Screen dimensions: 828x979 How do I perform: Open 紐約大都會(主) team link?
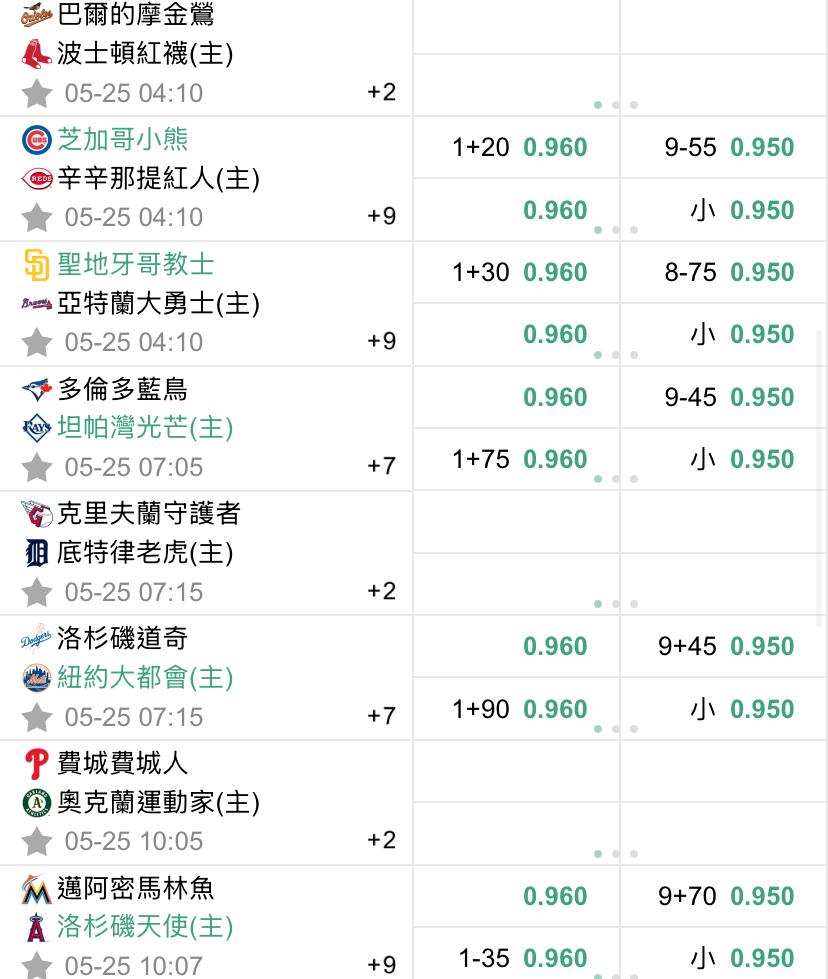145,677
